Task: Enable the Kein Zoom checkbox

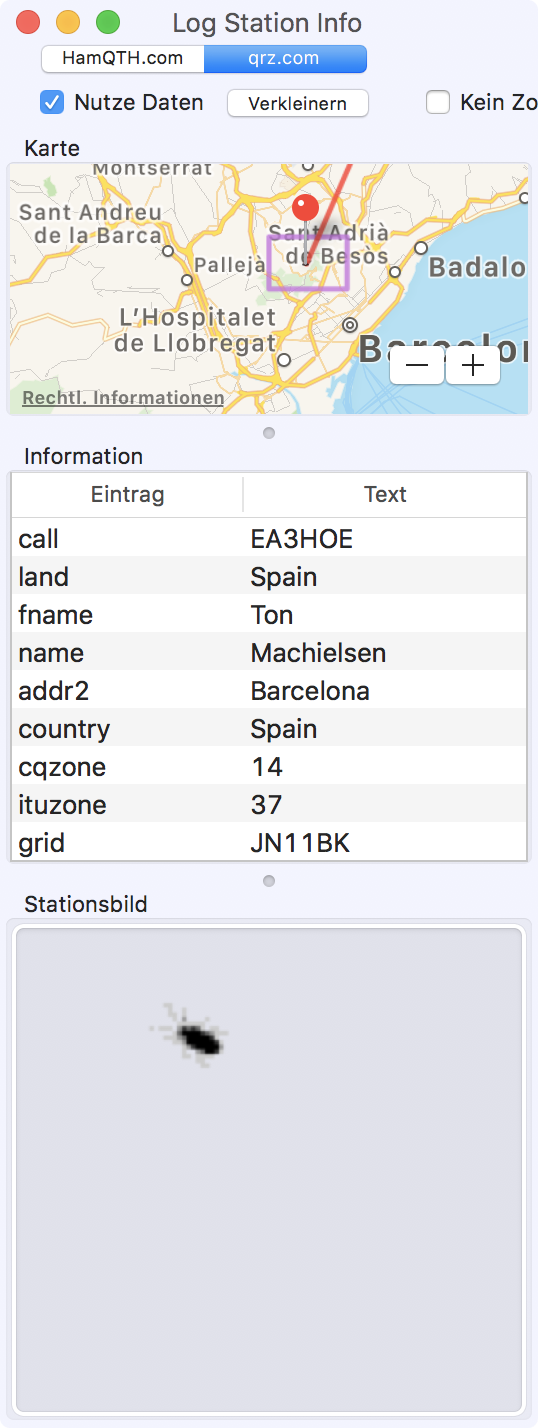Action: coord(438,102)
